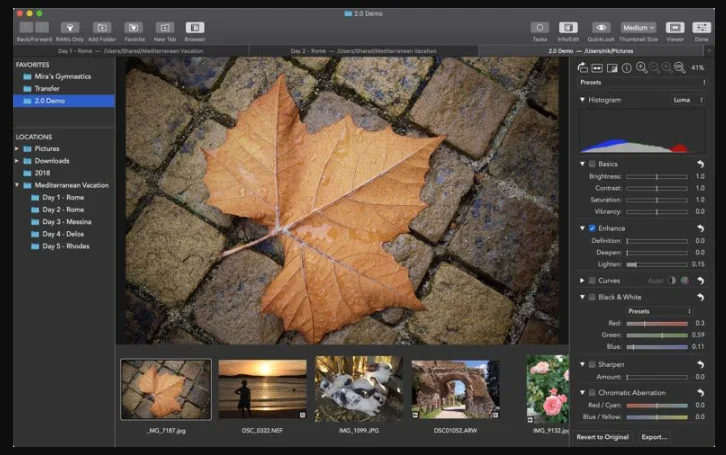Click the rotate image icon in edit panel
The height and width of the screenshot is (455, 726).
coord(582,68)
